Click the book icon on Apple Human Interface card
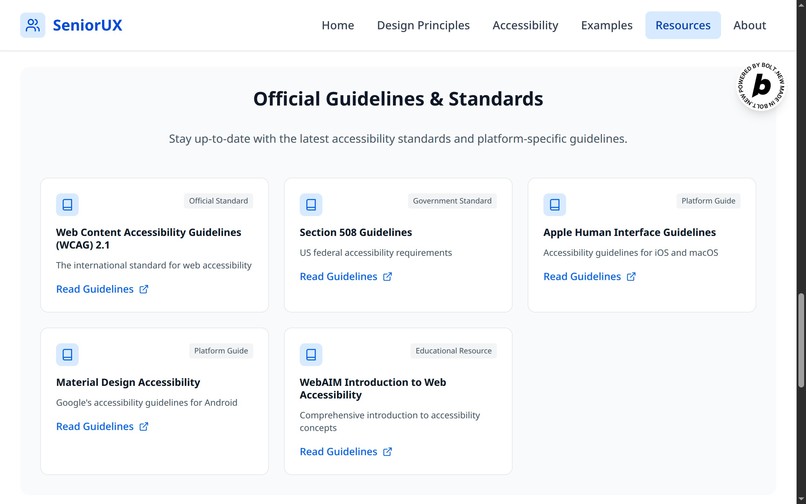Viewport: 806px width, 504px height. coord(555,205)
